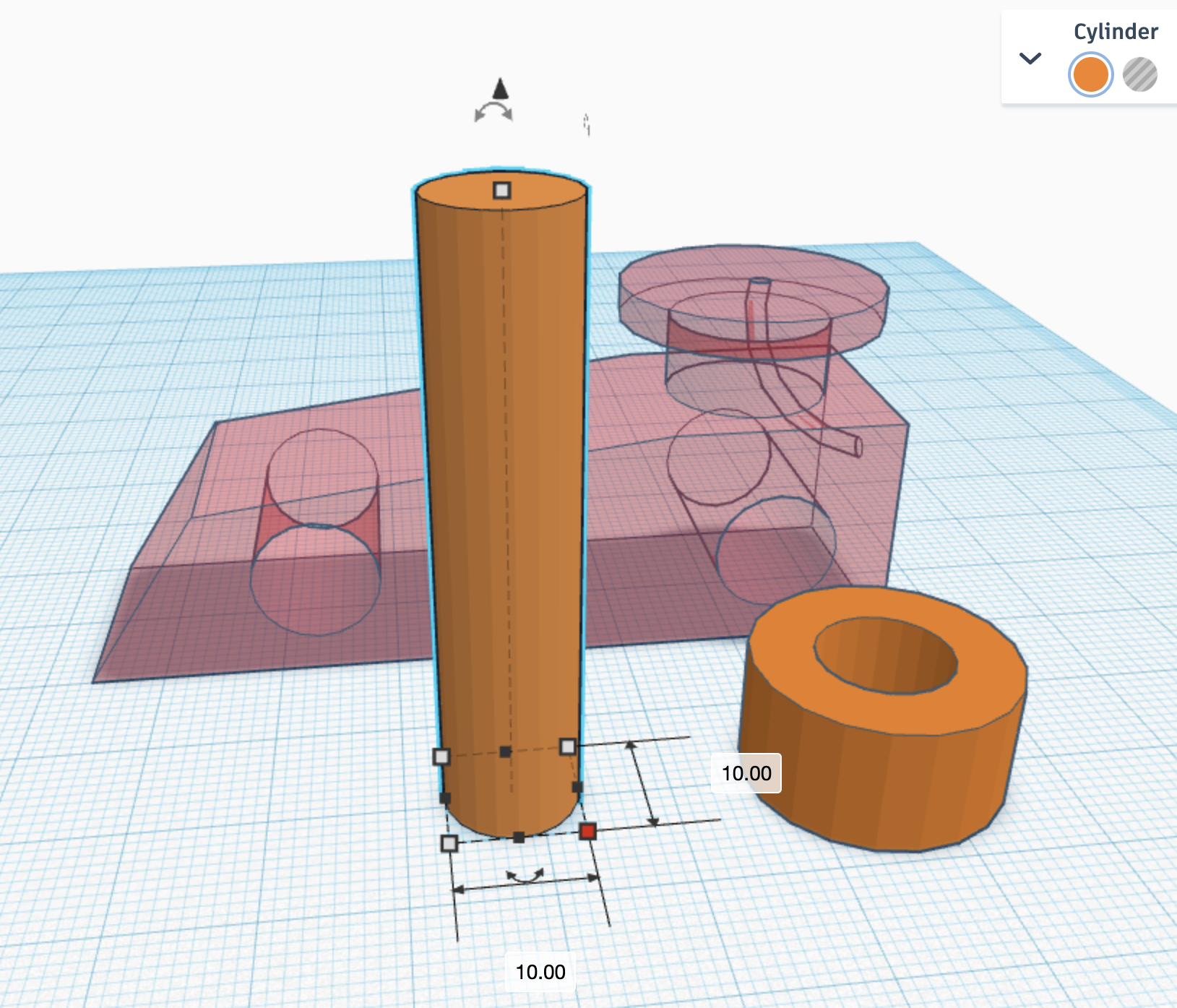Click the white back-left corner handle at cylinder base

click(x=441, y=757)
